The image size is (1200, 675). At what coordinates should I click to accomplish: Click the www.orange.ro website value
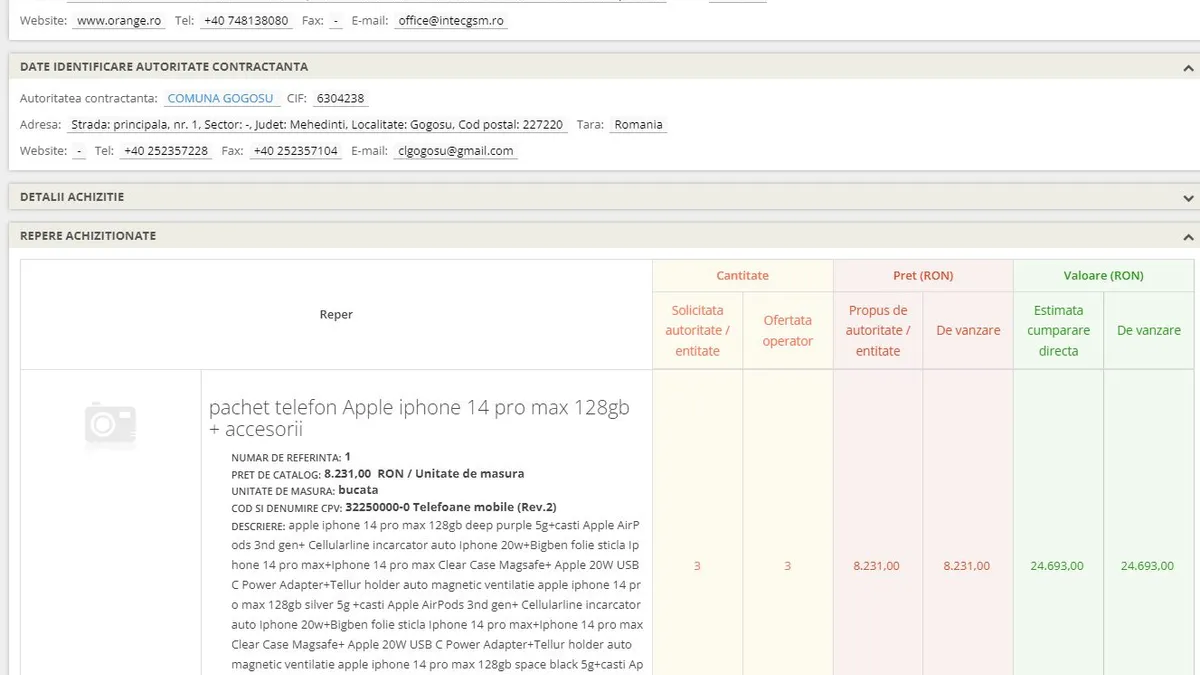point(119,20)
